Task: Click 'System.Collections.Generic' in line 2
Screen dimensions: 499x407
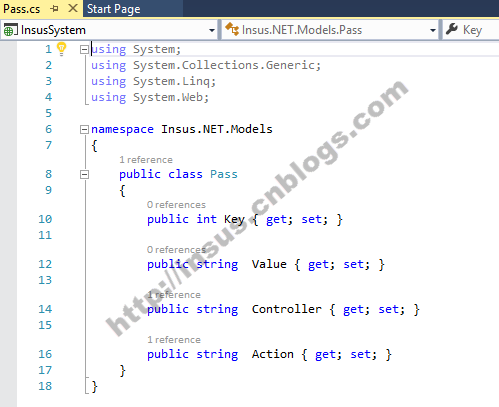Action: [223, 65]
